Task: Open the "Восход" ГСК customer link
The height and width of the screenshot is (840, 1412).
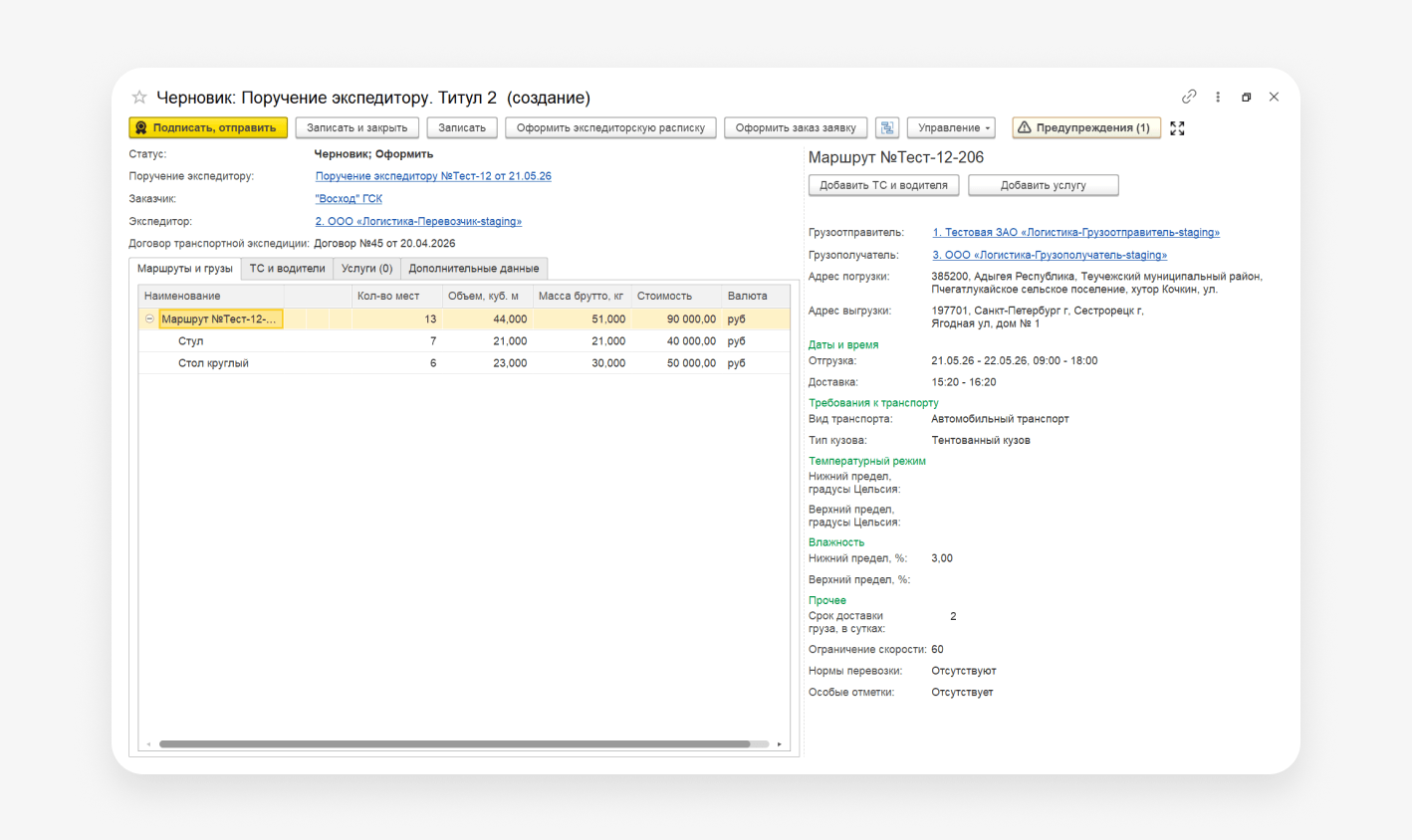Action: tap(349, 199)
